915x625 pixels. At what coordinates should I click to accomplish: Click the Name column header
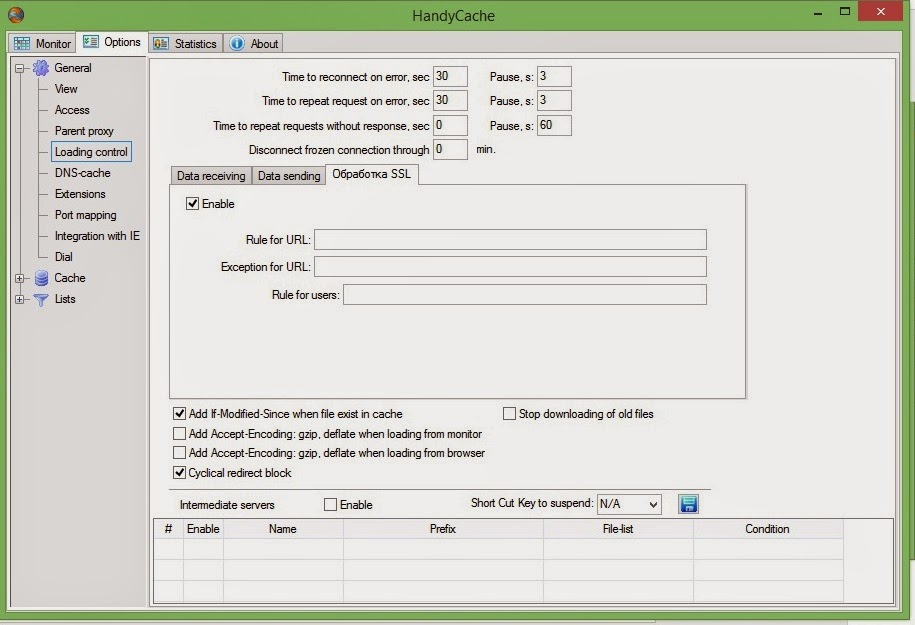click(283, 529)
